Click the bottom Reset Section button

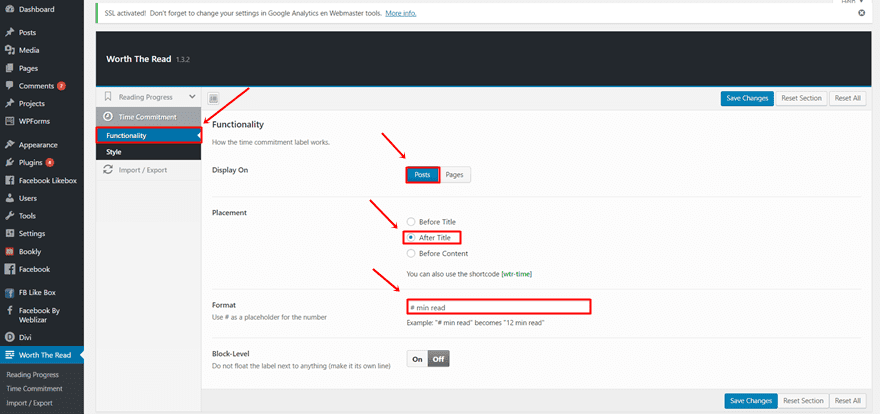[803, 401]
